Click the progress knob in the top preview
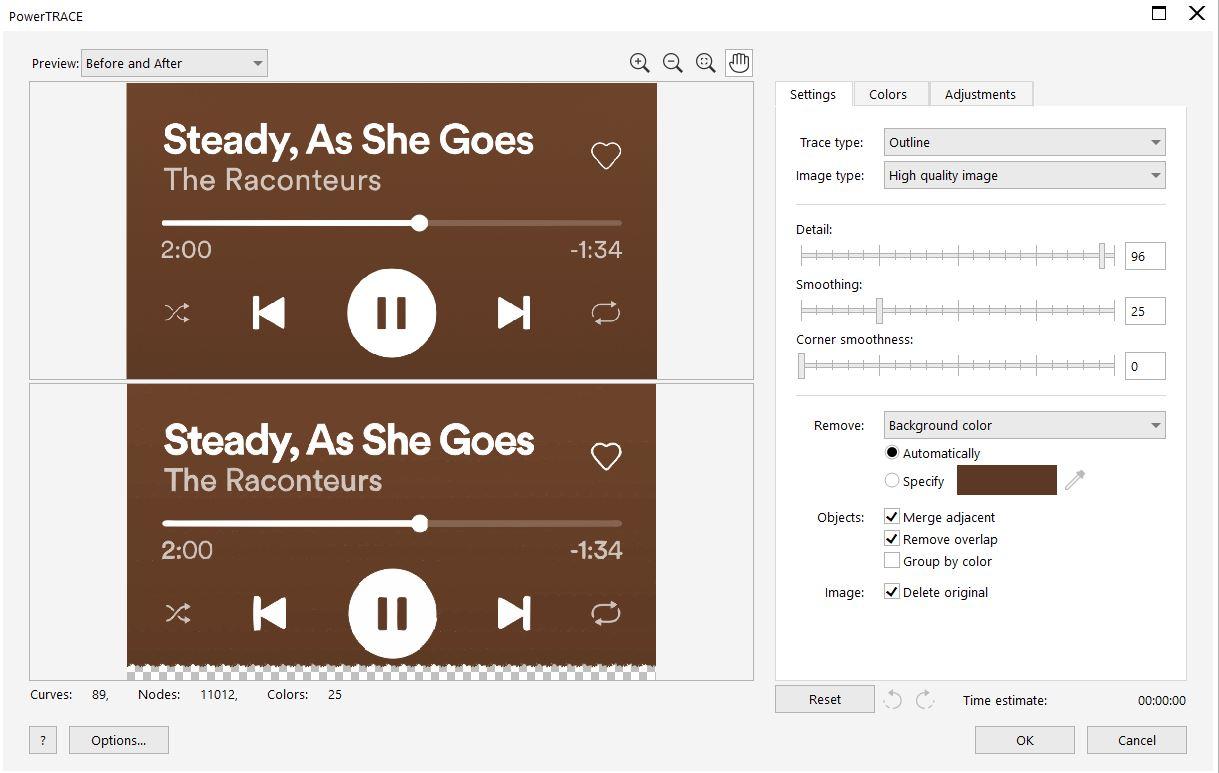 coord(420,222)
